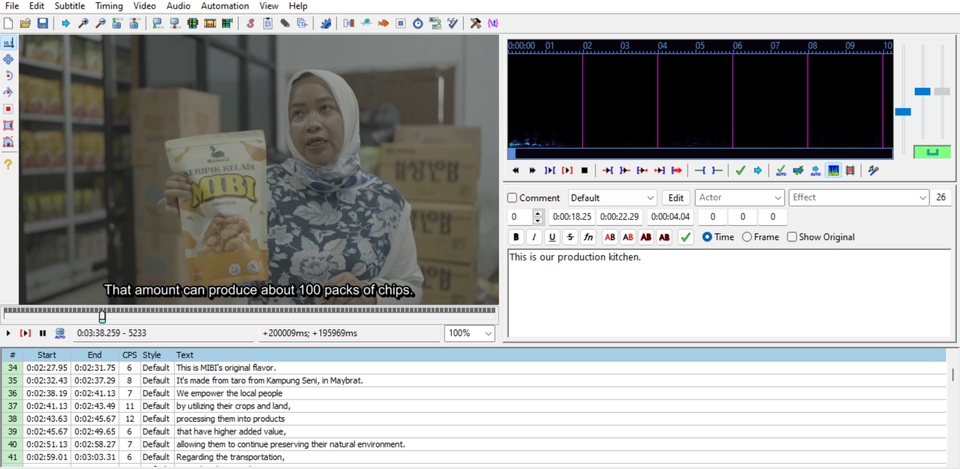The image size is (960, 469).
Task: Open the Styles Manager pink S icon
Action: click(x=250, y=23)
